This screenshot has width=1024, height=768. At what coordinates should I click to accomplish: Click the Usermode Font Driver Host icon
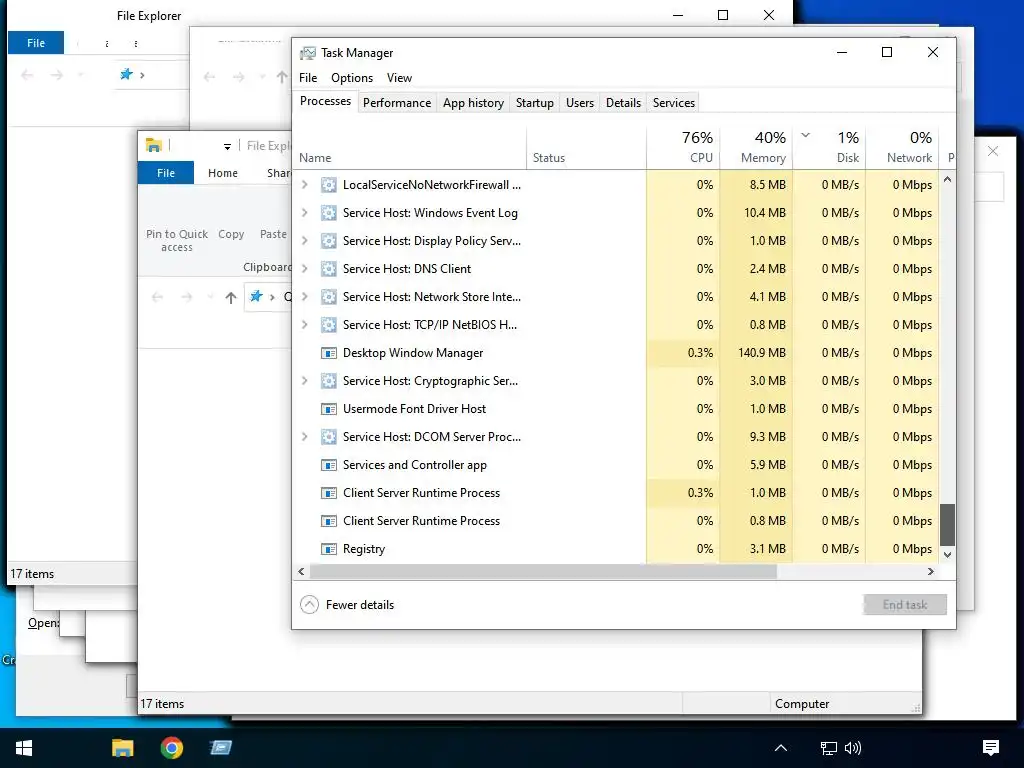[328, 409]
